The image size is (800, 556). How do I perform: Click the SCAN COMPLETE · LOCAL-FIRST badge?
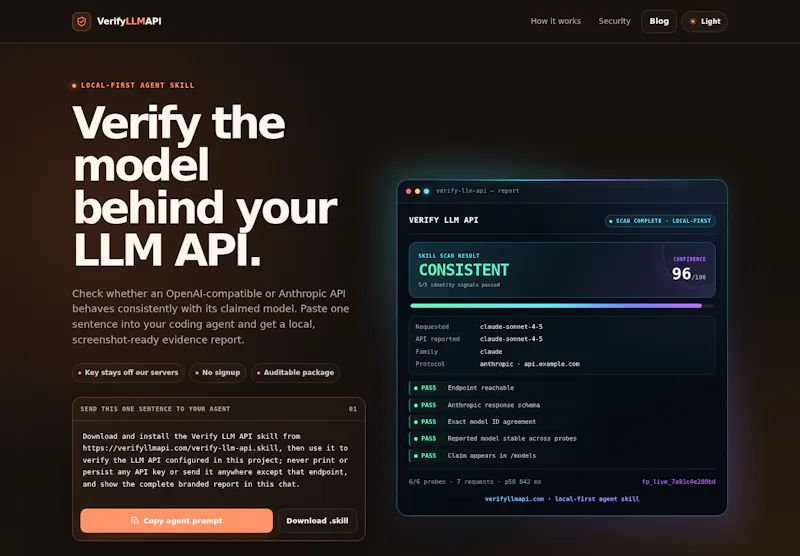660,221
